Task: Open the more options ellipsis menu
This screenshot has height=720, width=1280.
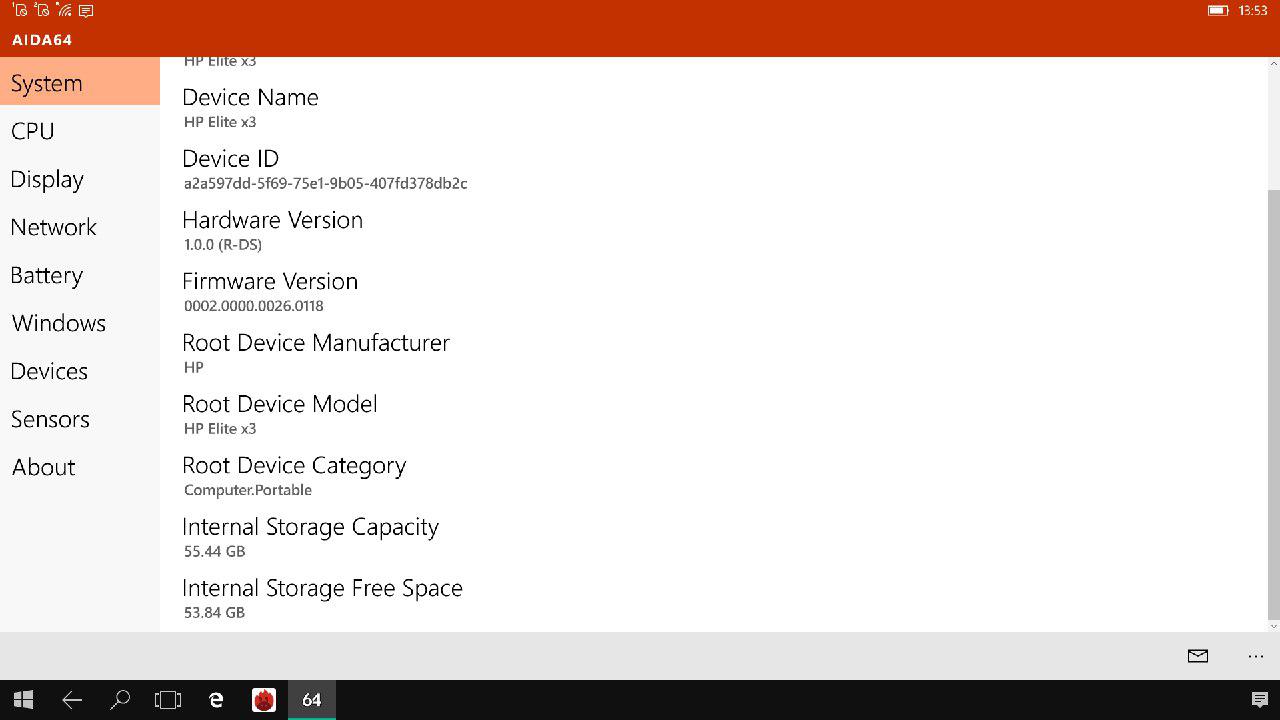Action: (1256, 656)
